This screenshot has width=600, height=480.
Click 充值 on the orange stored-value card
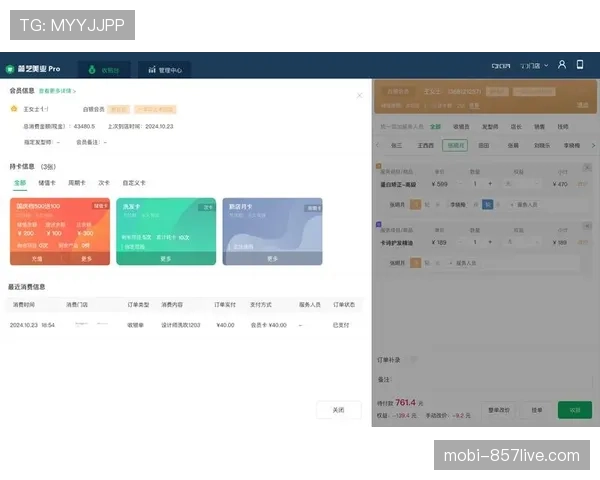tap(37, 259)
